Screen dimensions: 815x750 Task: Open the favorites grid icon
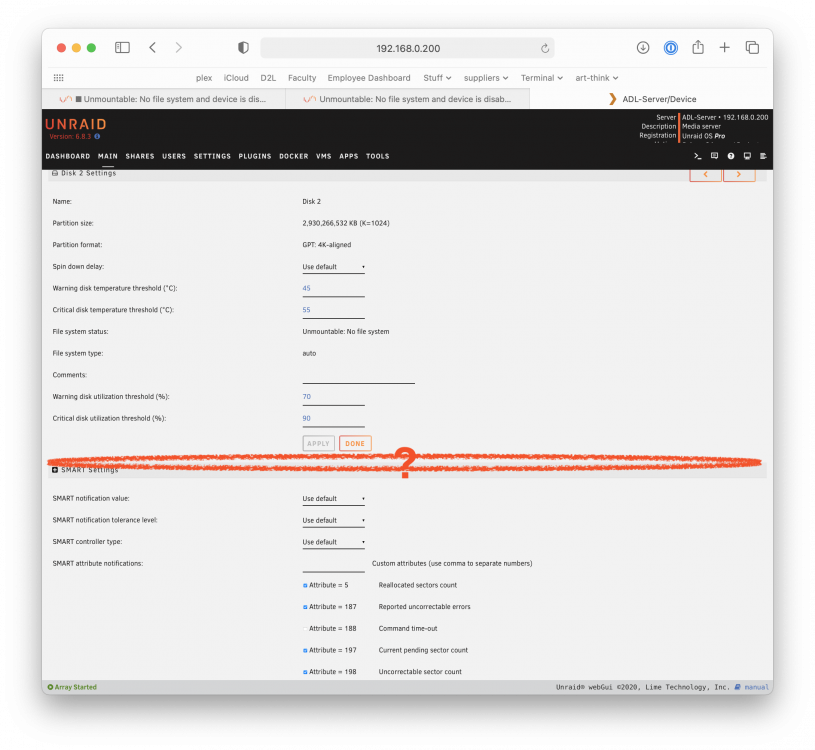point(58,77)
